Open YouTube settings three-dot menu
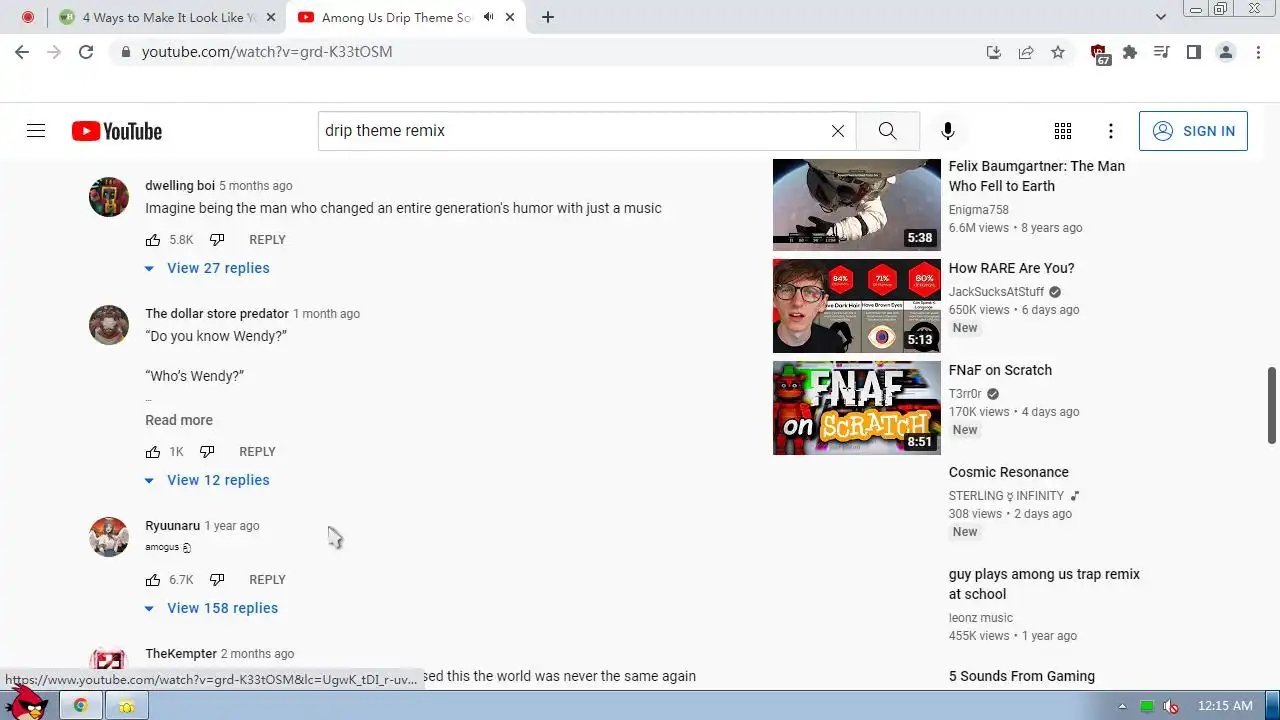 pos(1111,131)
